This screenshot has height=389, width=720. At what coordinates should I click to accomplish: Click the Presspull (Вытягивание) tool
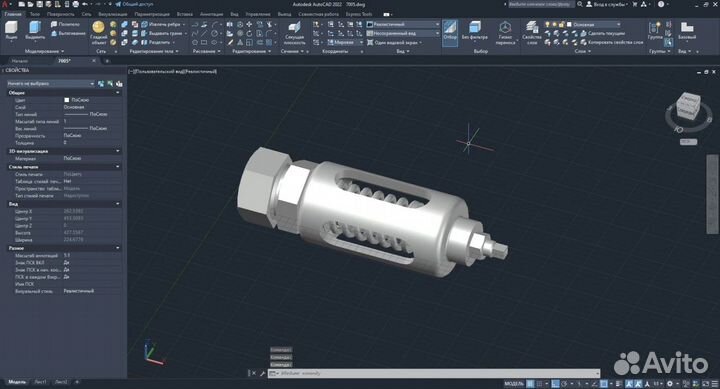point(68,34)
